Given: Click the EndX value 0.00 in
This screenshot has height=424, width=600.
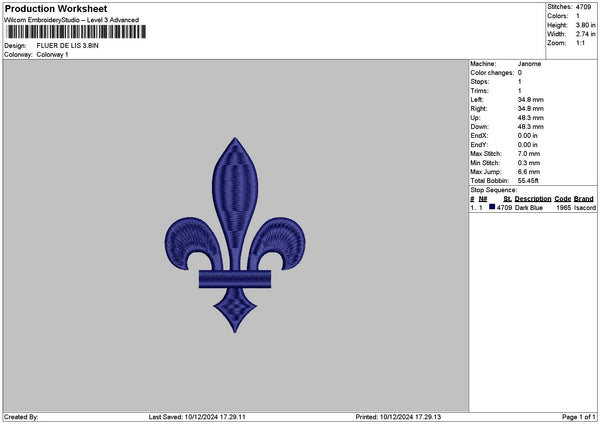Looking at the screenshot, I should pyautogui.click(x=528, y=136).
